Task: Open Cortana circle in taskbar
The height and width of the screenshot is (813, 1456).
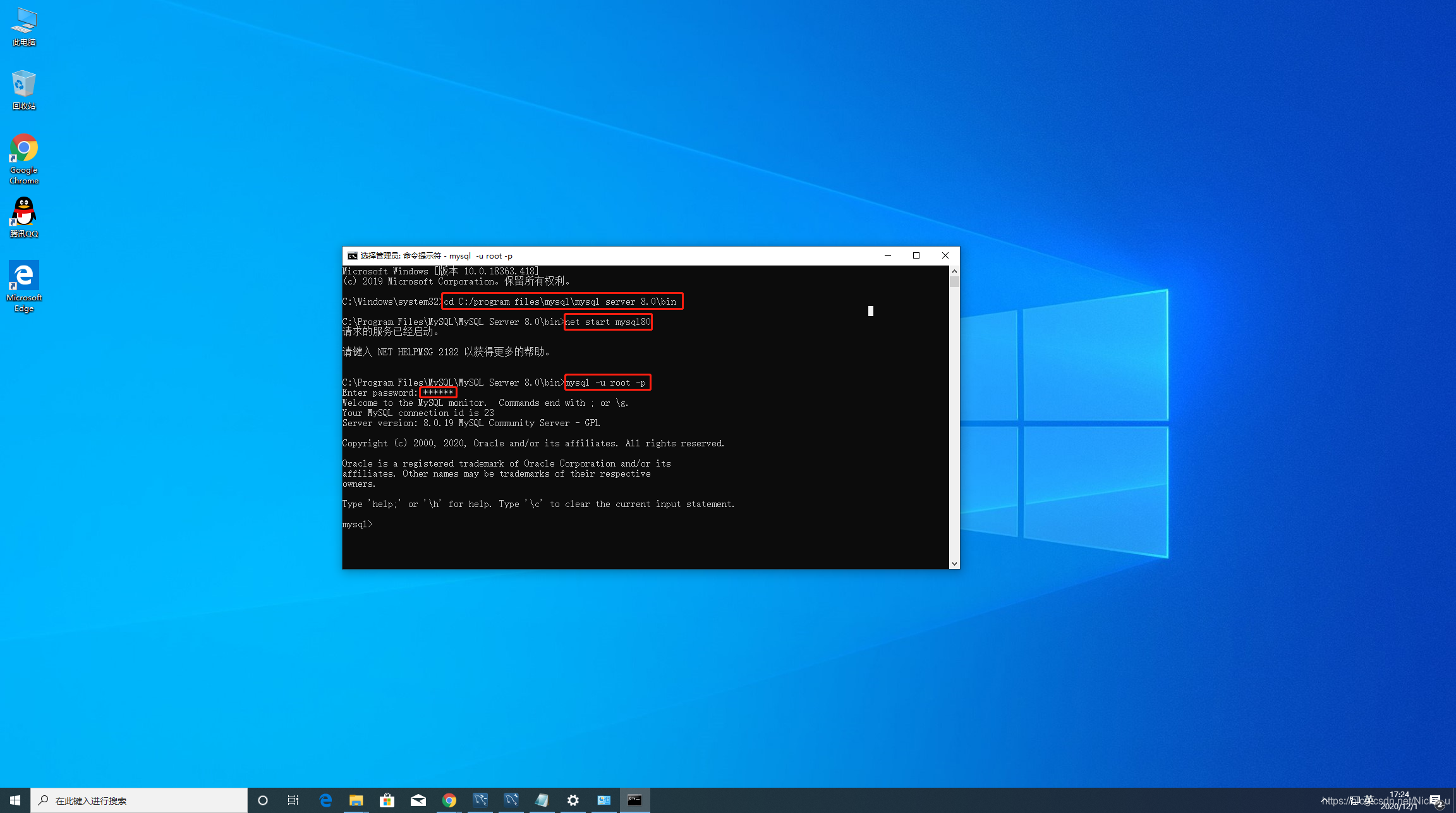Action: [x=263, y=800]
